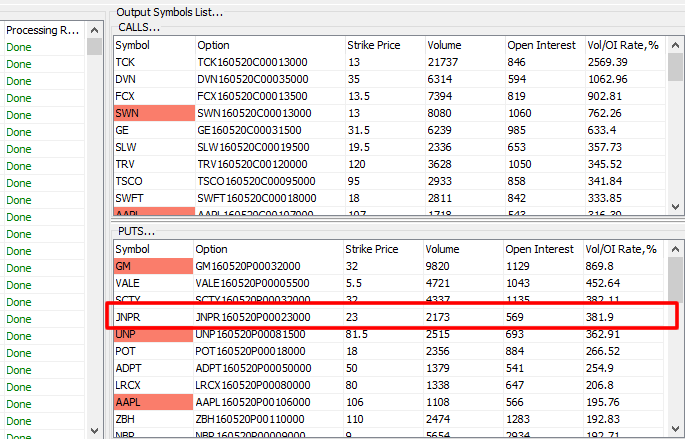Screen dimensions: 685x439
Task: Select the VALE symbol in PUTS
Action: tap(127, 283)
